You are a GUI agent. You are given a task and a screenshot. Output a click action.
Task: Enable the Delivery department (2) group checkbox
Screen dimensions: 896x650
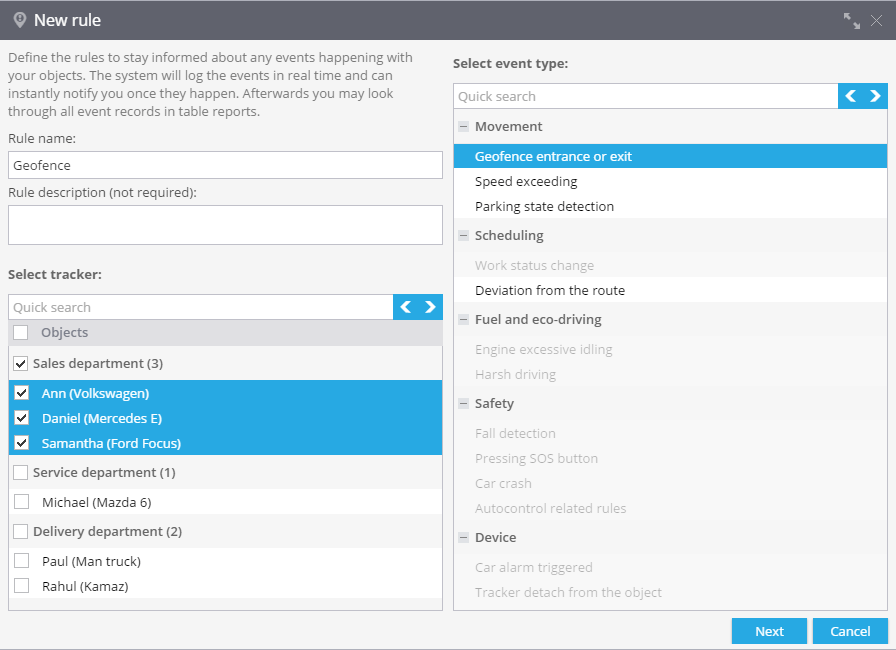tap(21, 531)
